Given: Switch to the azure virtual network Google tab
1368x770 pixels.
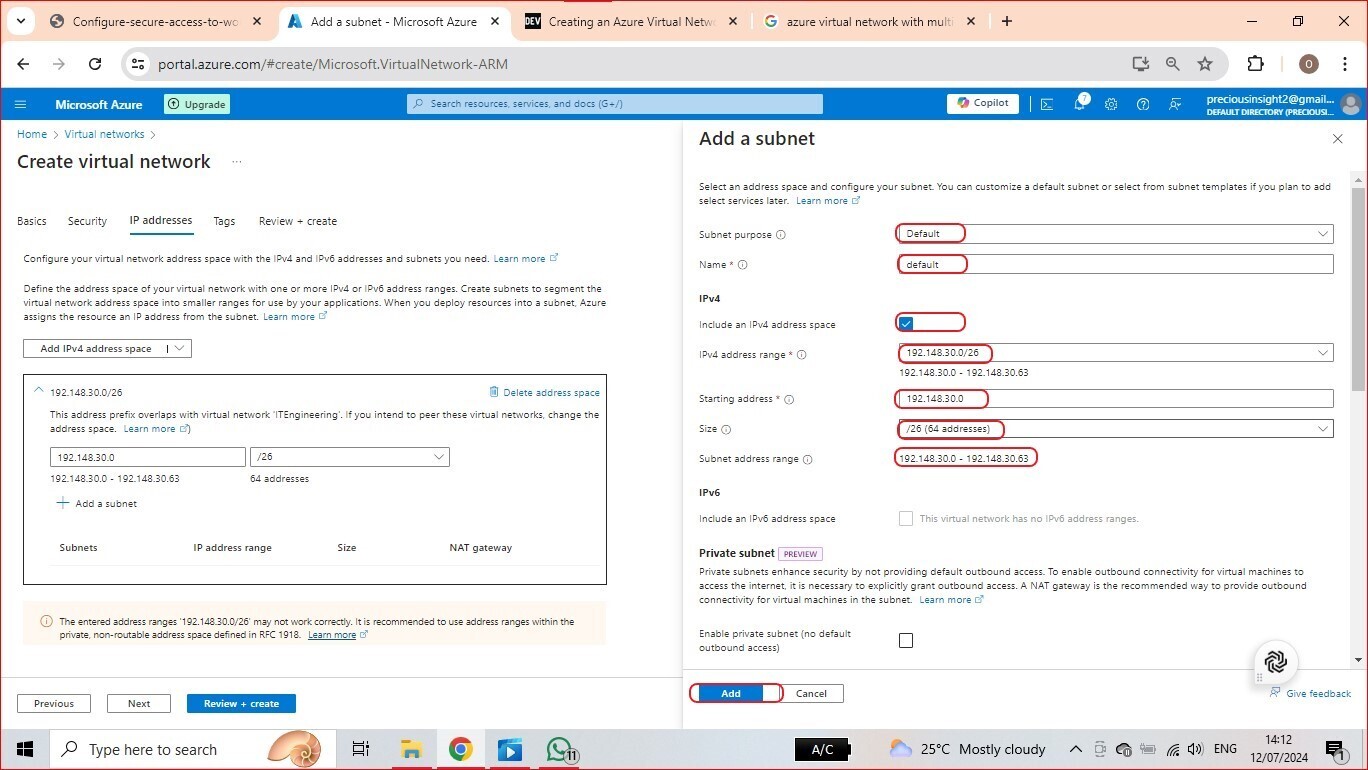Looking at the screenshot, I should (x=870, y=21).
